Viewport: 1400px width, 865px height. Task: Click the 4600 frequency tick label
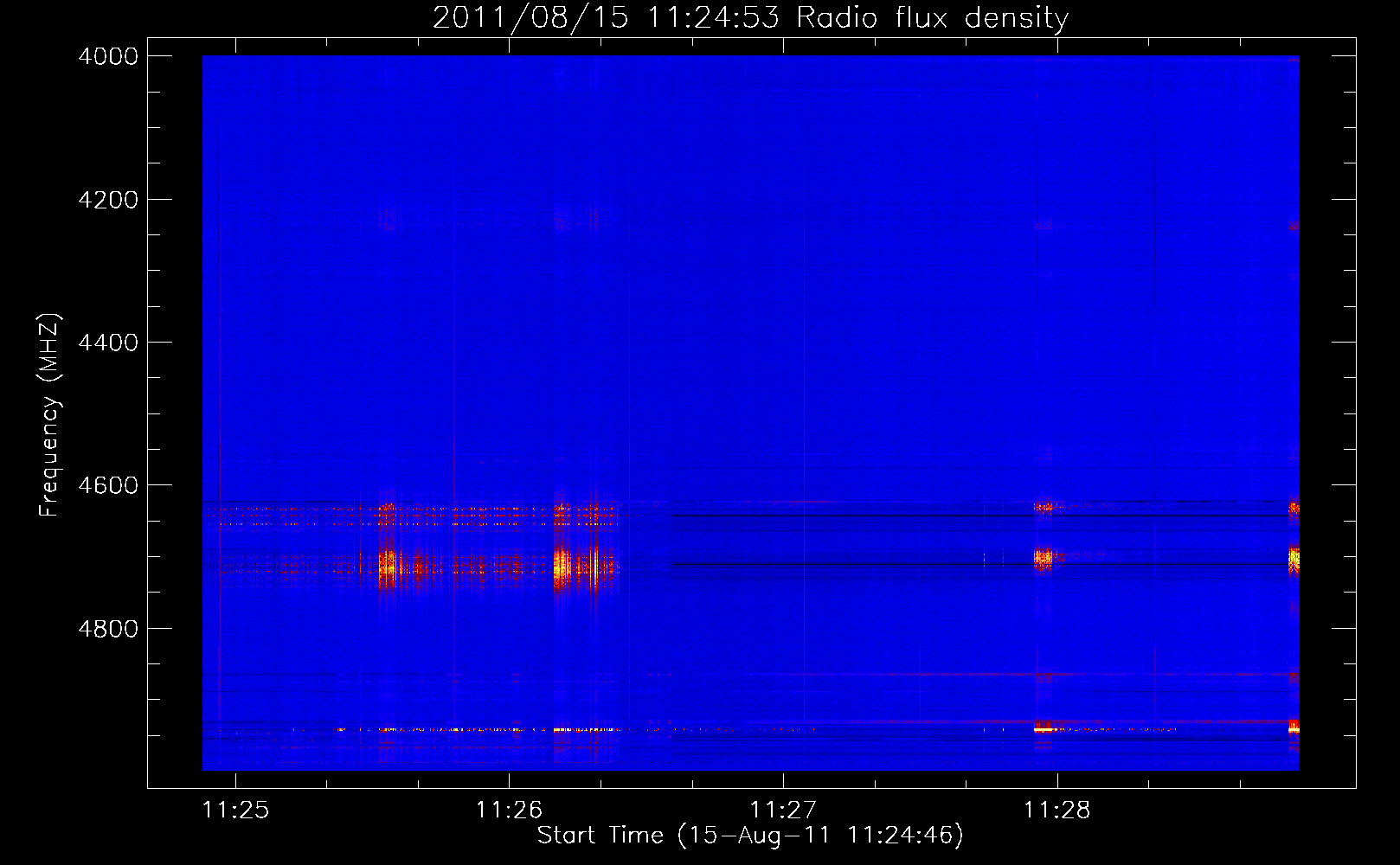click(x=108, y=485)
